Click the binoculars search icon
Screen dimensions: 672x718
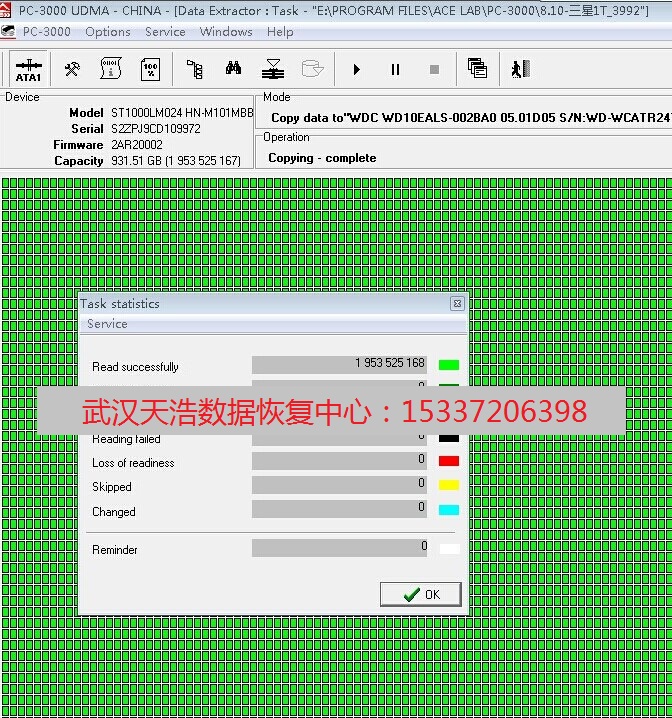(x=233, y=69)
